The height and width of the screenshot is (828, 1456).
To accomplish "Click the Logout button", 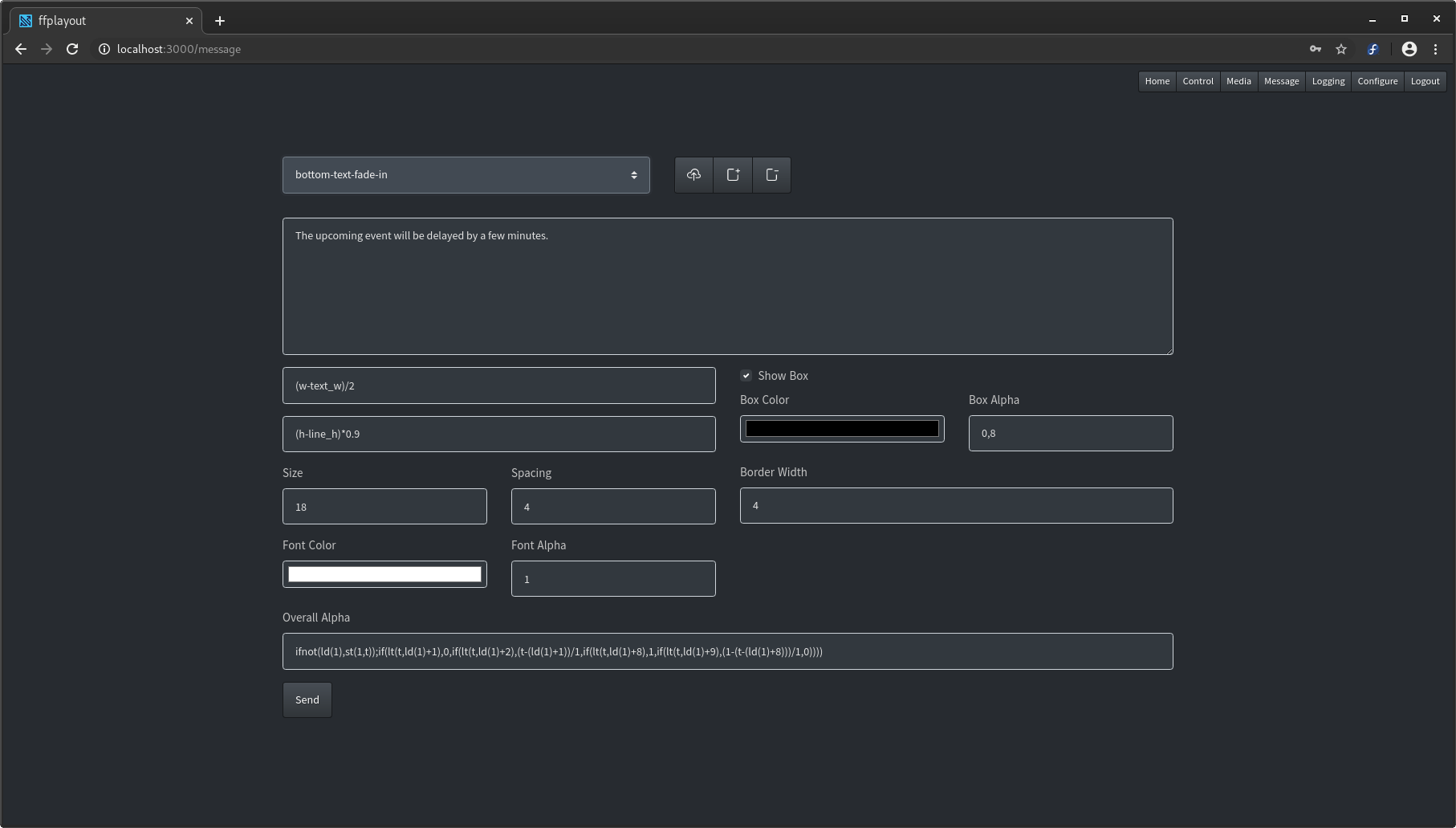I will point(1425,81).
